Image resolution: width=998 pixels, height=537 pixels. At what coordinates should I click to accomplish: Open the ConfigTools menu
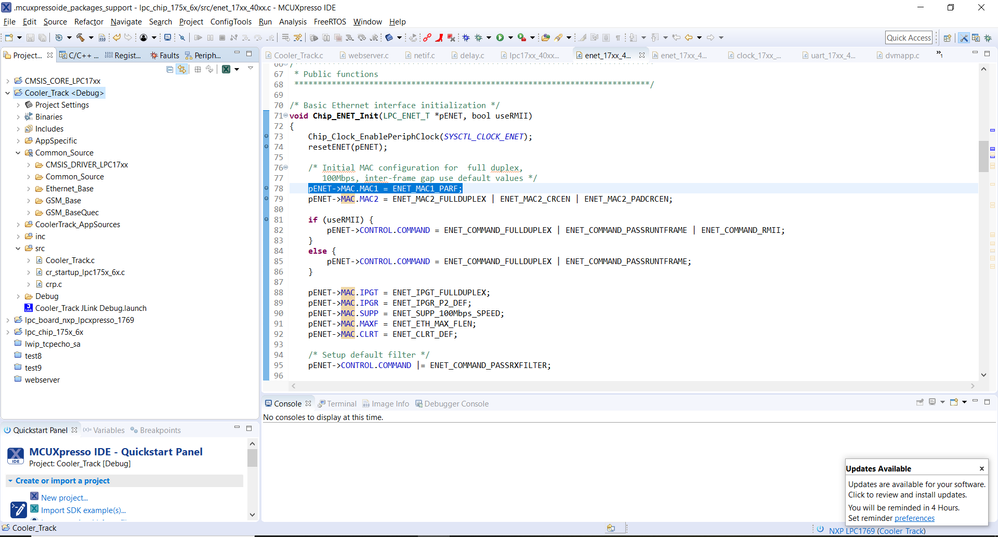231,22
